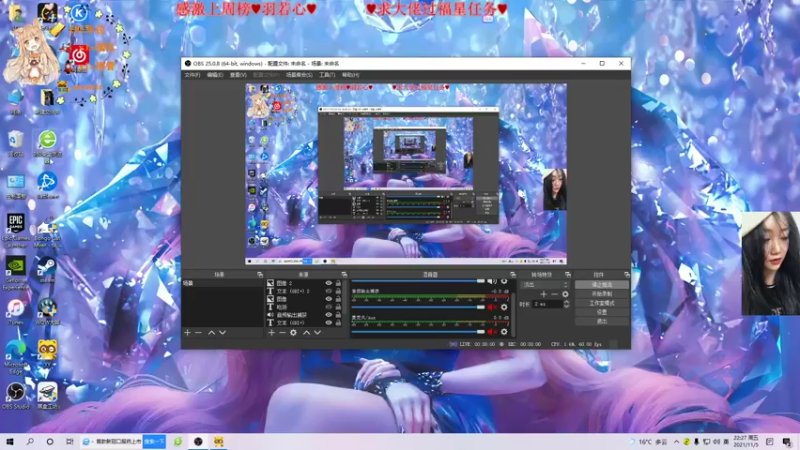Toggle visibility of the 音频输出捕获 source
Screen dimensions: 800x450
(329, 315)
